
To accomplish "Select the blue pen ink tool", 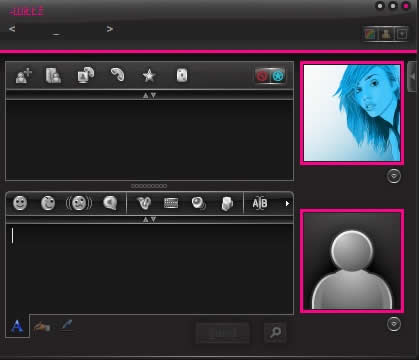I will 67,325.
